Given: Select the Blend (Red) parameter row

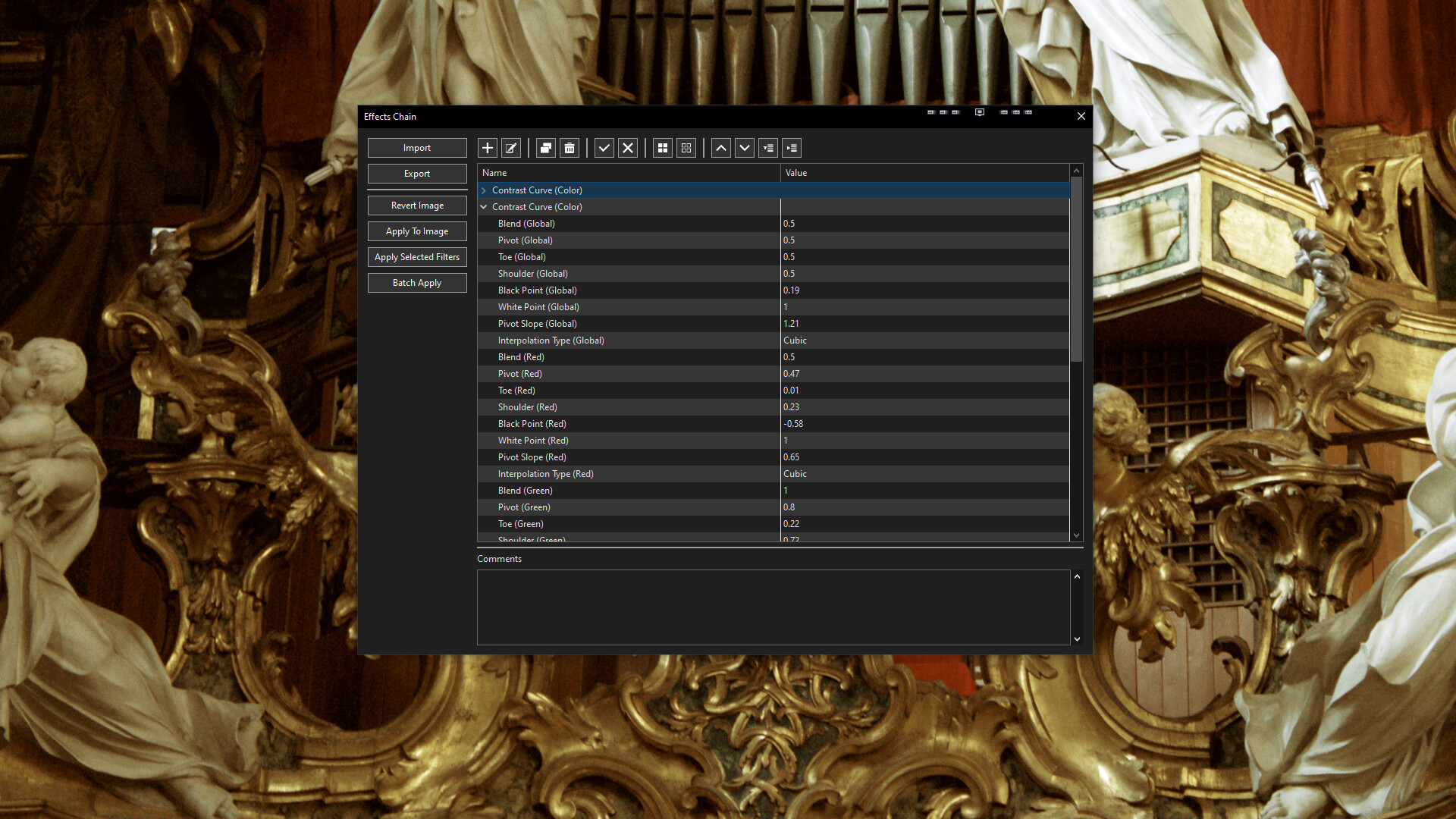Looking at the screenshot, I should 773,357.
